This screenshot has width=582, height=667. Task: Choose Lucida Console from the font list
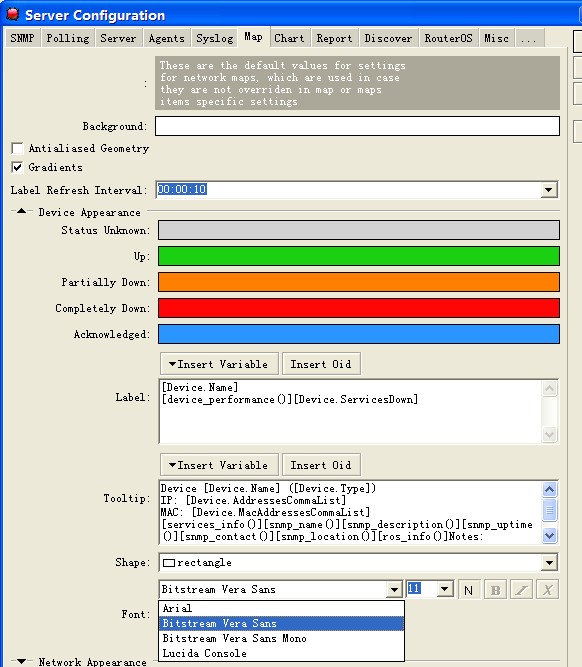[x=281, y=653]
